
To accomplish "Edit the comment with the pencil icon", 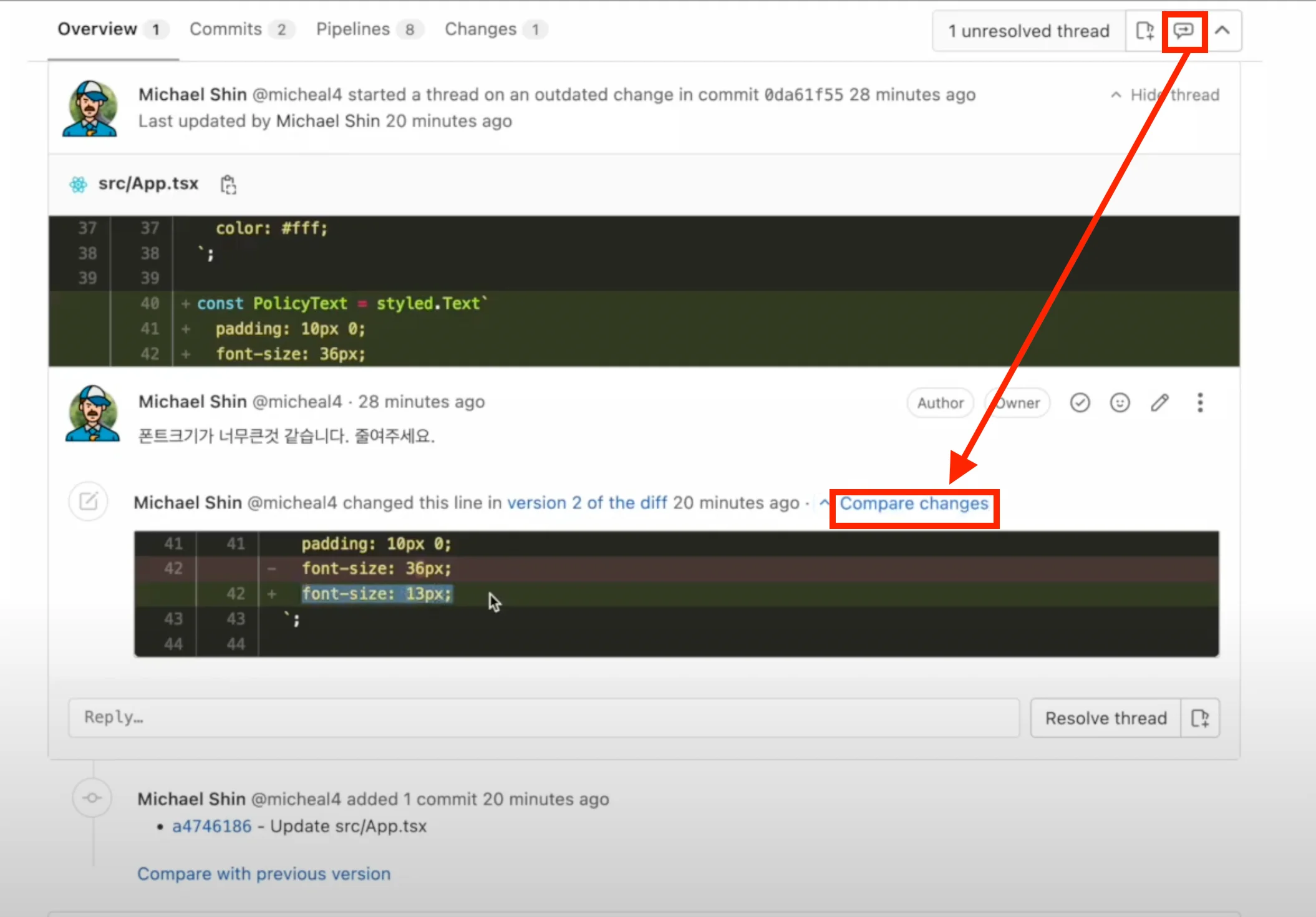I will pos(1159,403).
